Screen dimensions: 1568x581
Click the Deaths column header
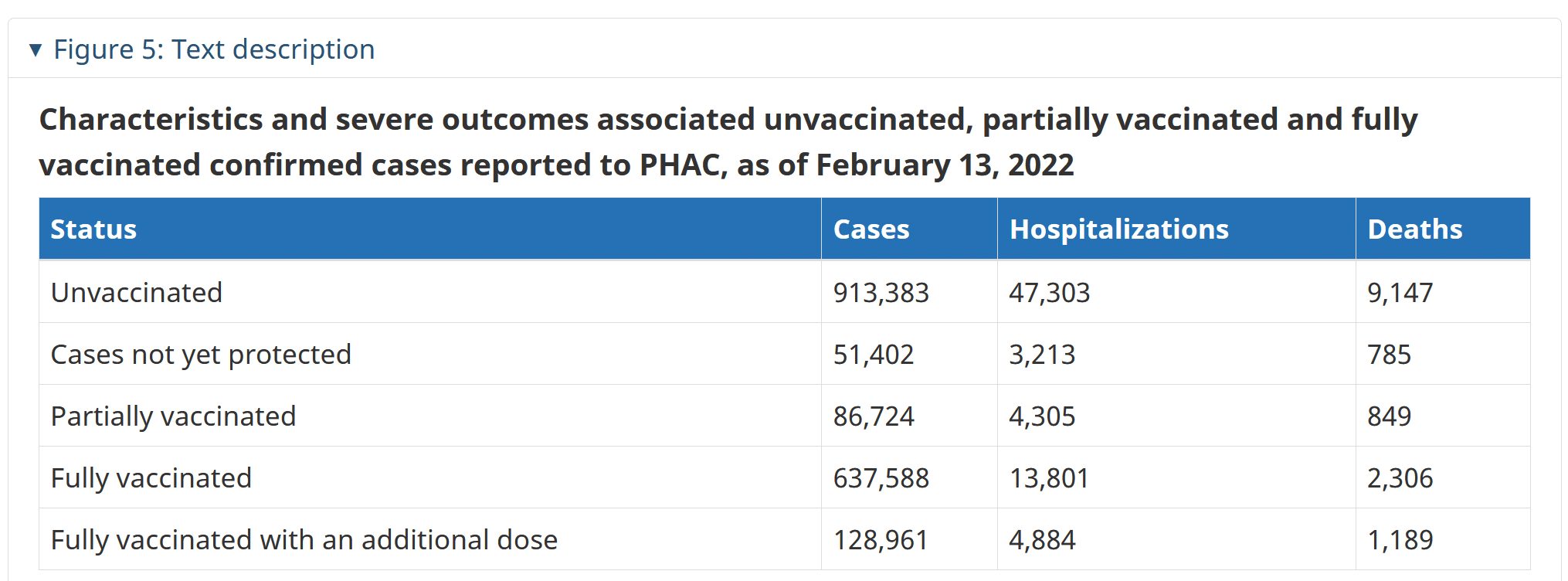point(1414,229)
